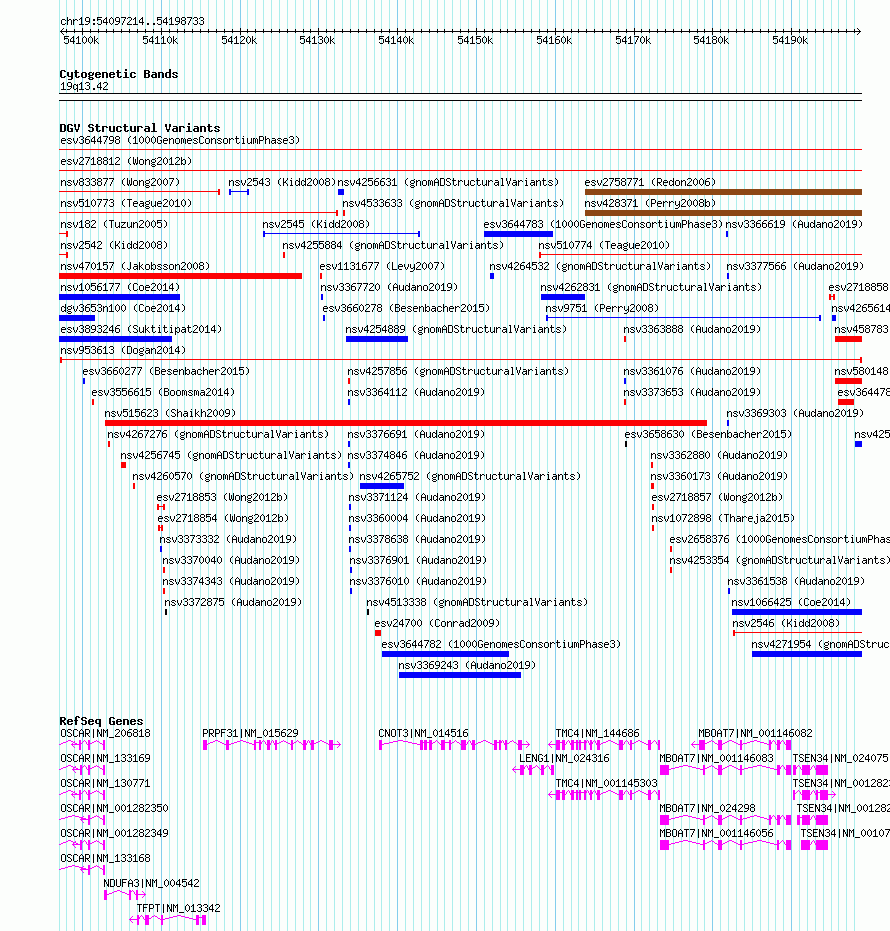
Task: Click nsv3373332 (Audano2019) label
Action: [228, 540]
